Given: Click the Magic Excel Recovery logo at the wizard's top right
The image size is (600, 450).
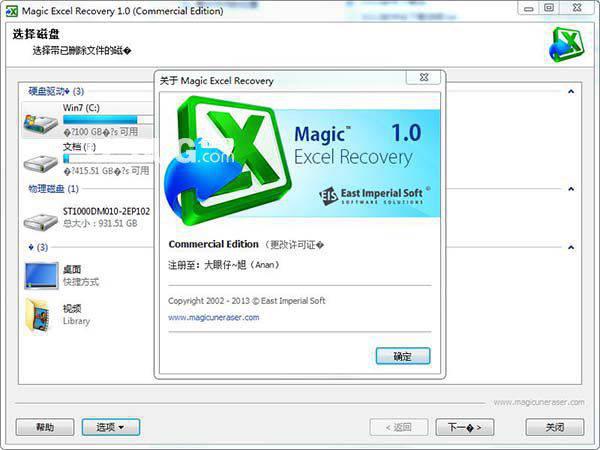Looking at the screenshot, I should pyautogui.click(x=566, y=44).
